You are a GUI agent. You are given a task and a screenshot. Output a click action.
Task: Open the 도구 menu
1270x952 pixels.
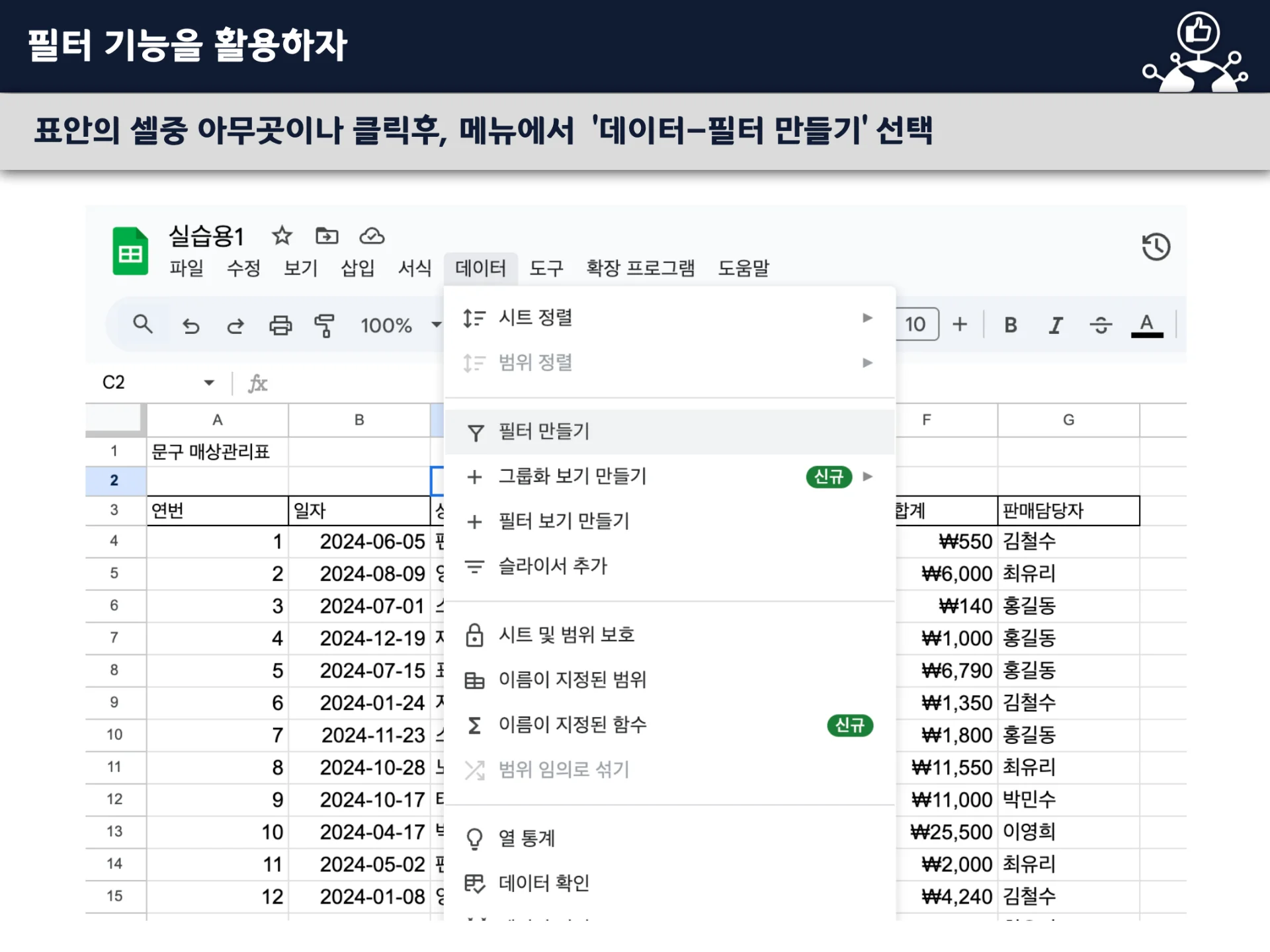coord(546,268)
